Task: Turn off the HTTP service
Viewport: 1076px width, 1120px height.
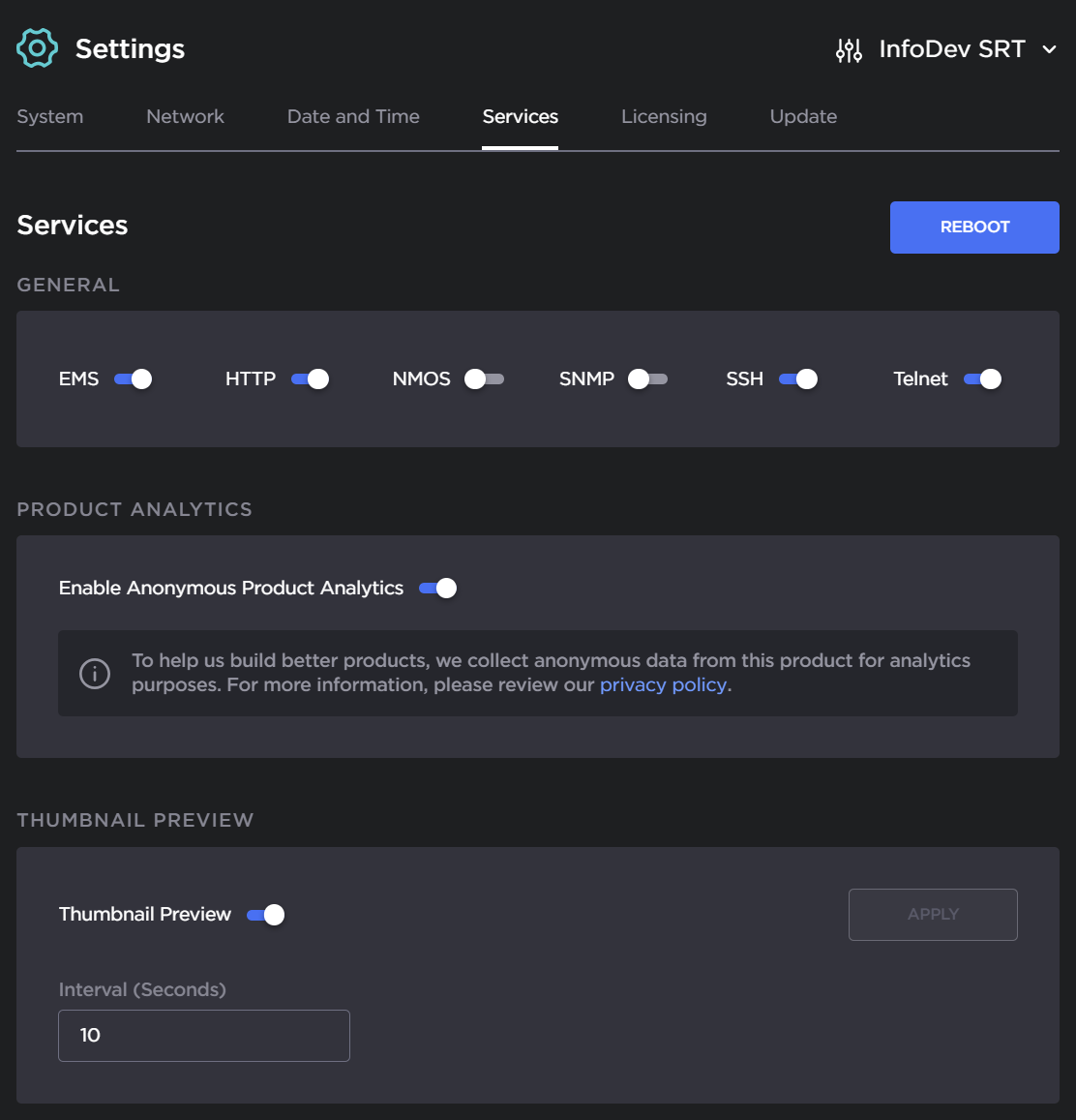Action: click(311, 379)
